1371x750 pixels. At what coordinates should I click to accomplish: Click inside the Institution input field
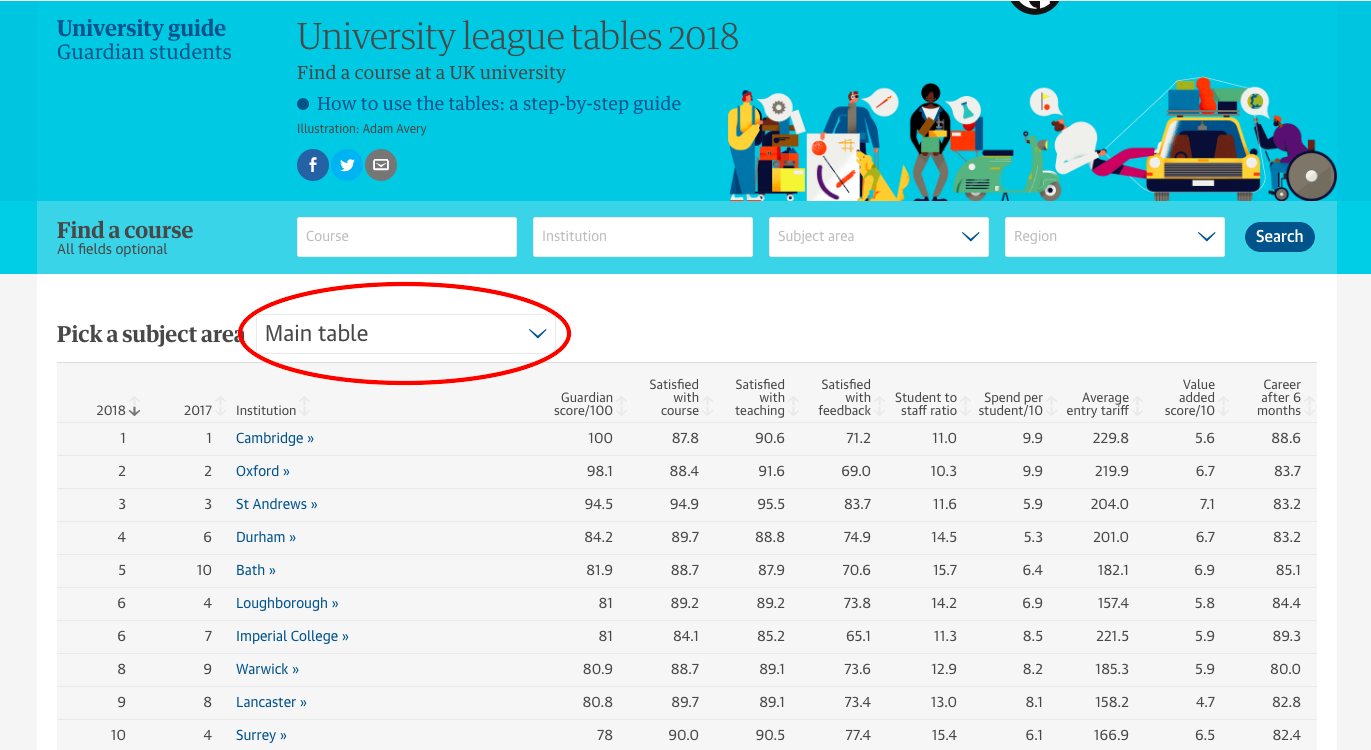[x=642, y=236]
